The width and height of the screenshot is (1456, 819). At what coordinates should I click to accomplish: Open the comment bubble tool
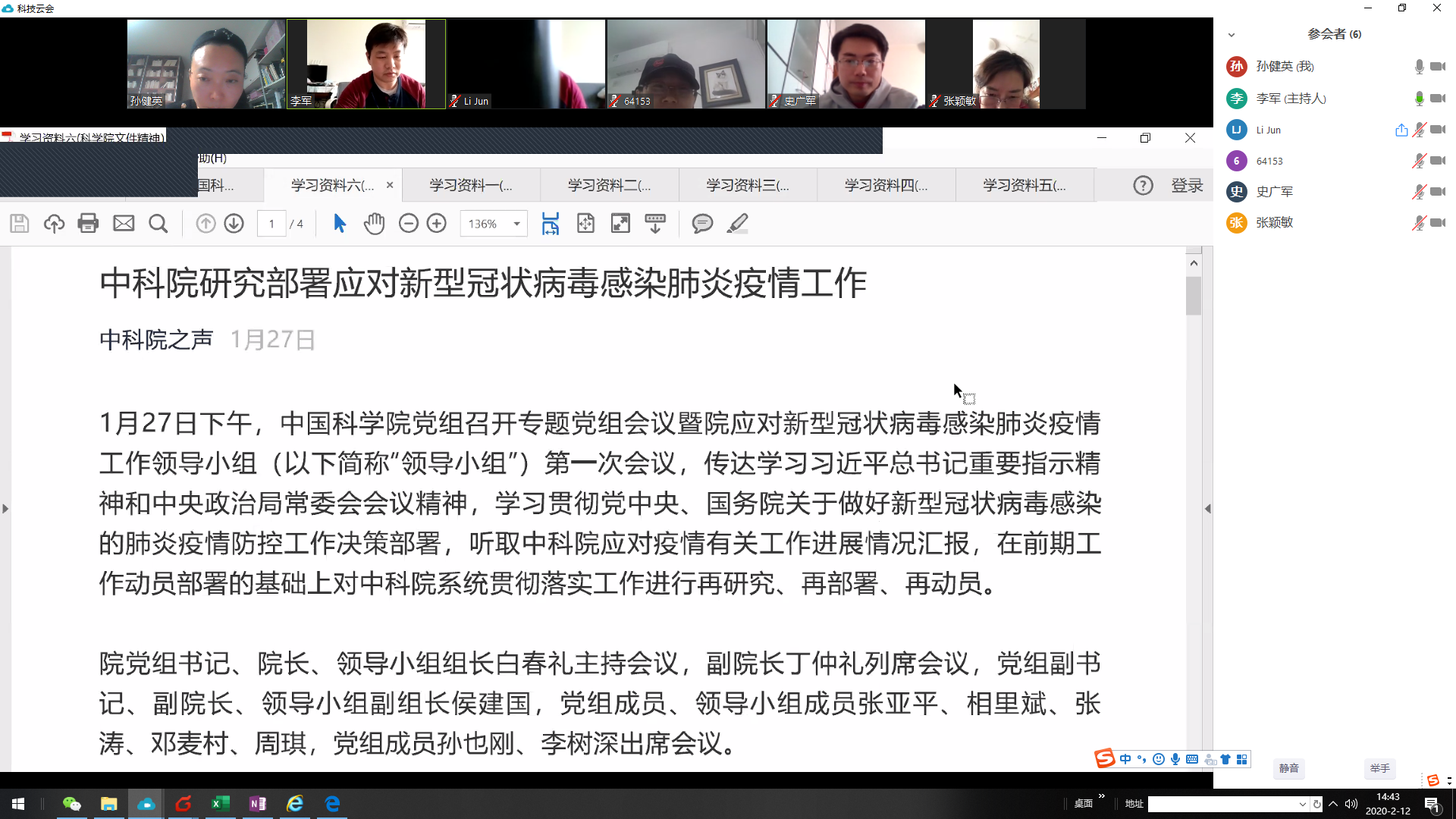point(702,224)
